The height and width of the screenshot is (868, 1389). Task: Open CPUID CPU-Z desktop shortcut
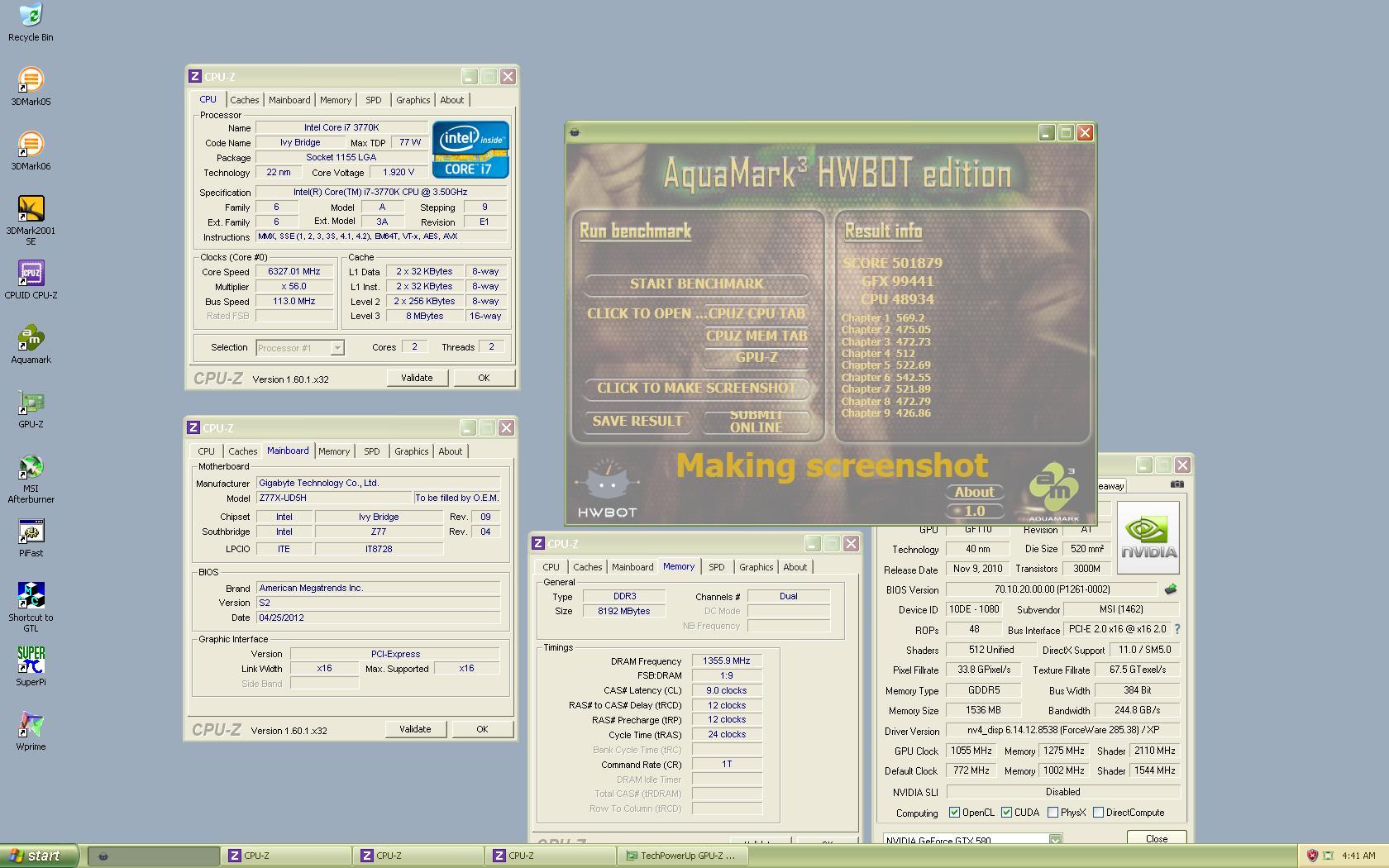[x=31, y=280]
